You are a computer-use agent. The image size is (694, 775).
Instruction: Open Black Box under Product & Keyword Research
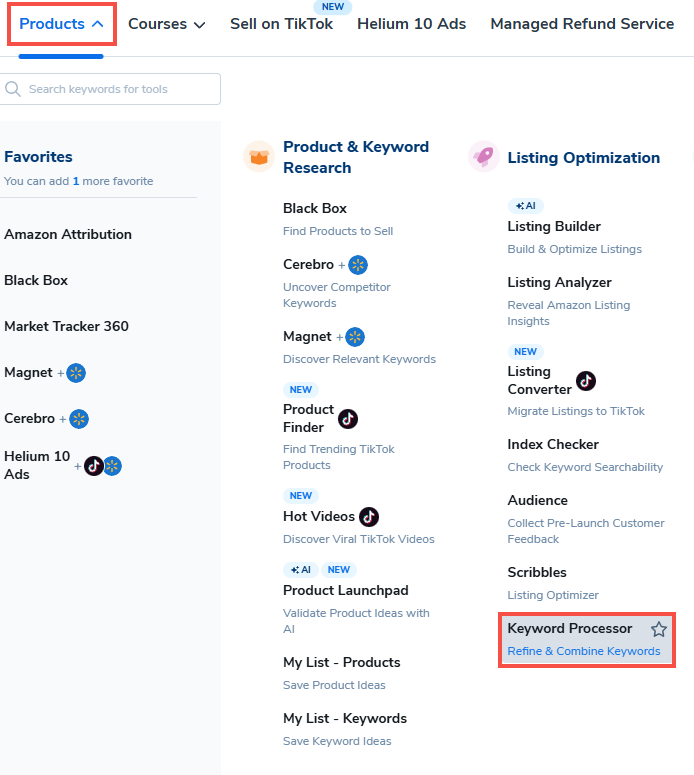coord(315,208)
